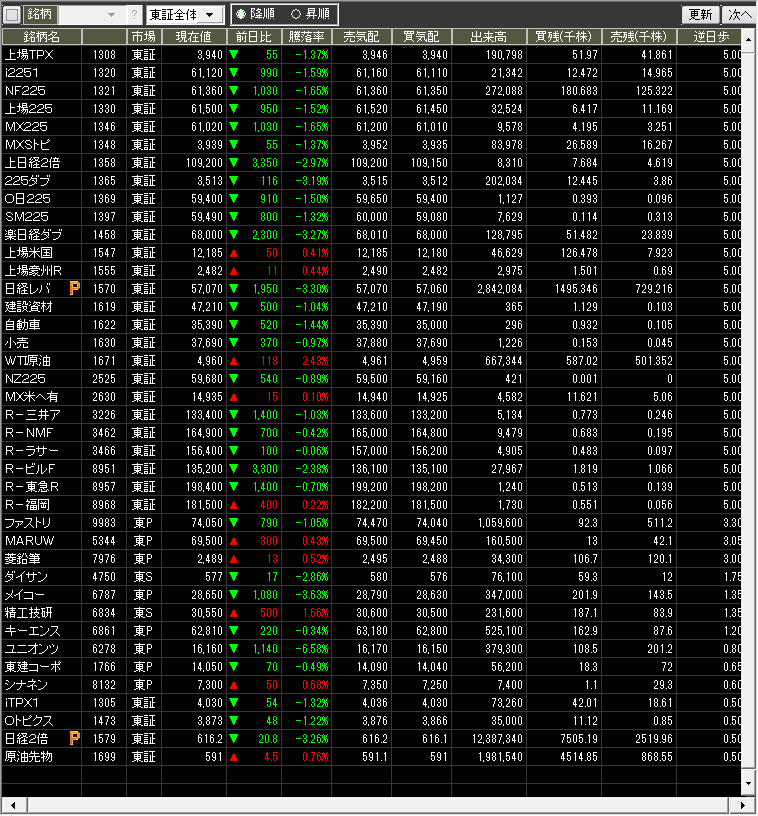Select the 昇順 ascending radio button
Viewport: 758px width, 816px height.
click(x=296, y=15)
